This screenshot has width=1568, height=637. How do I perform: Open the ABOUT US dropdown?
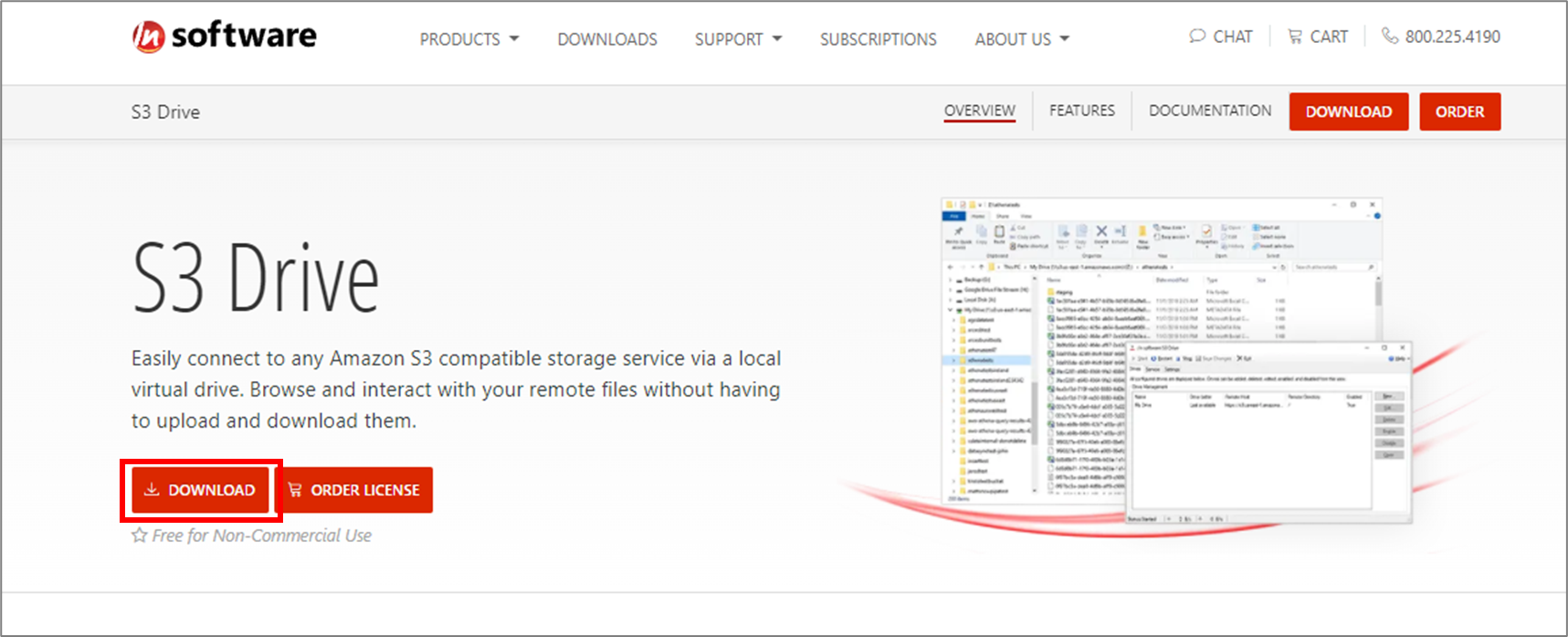pyautogui.click(x=1022, y=39)
